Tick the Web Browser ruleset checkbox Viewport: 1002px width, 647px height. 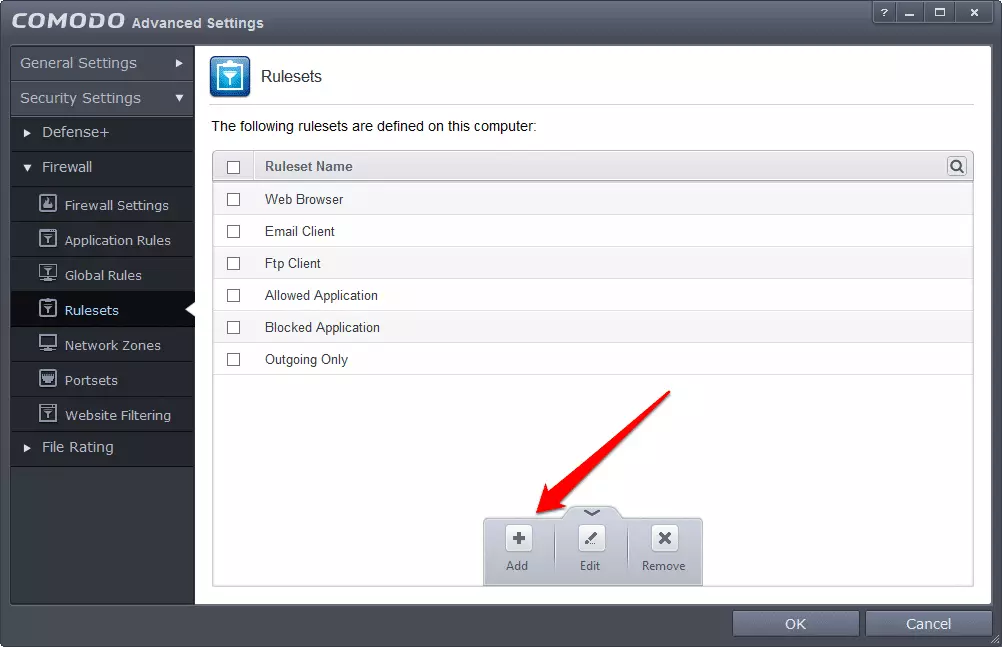tap(234, 200)
